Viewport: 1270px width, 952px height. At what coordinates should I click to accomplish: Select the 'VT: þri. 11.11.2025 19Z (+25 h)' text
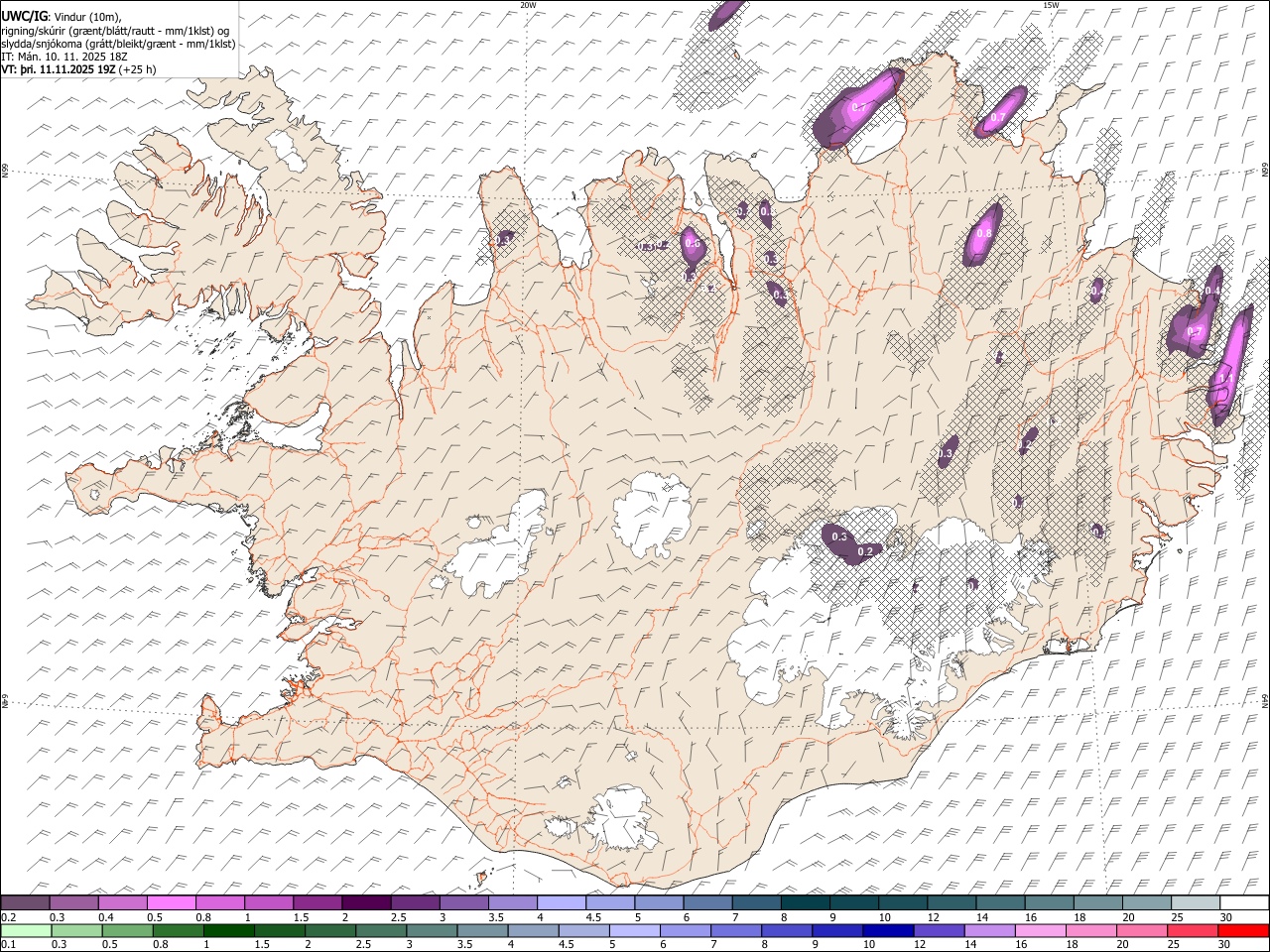pos(78,69)
